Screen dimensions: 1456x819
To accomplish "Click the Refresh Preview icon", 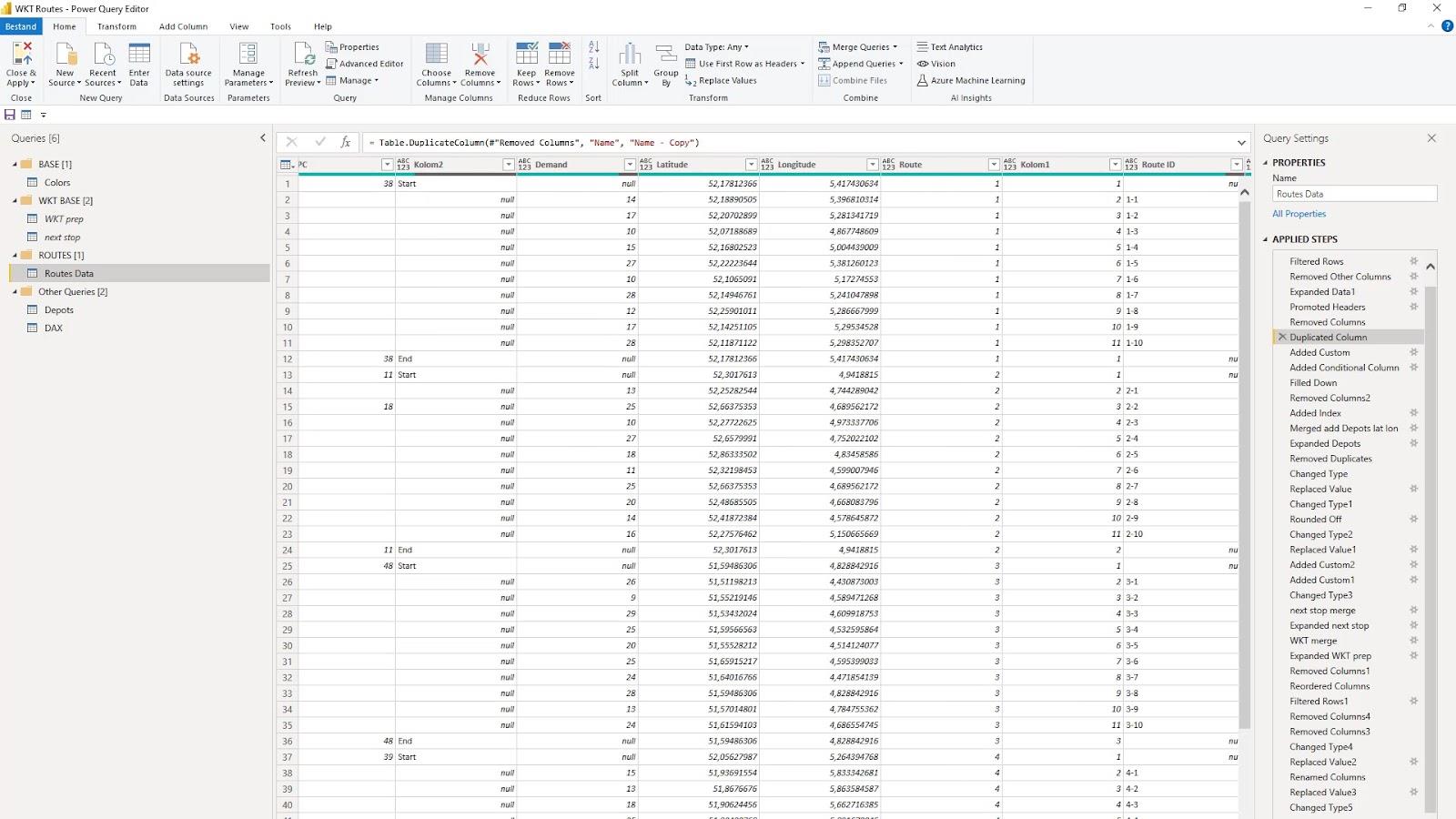I will (x=303, y=53).
